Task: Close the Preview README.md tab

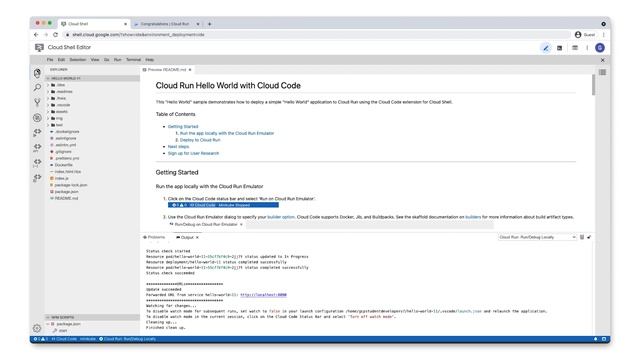Action: click(x=190, y=70)
